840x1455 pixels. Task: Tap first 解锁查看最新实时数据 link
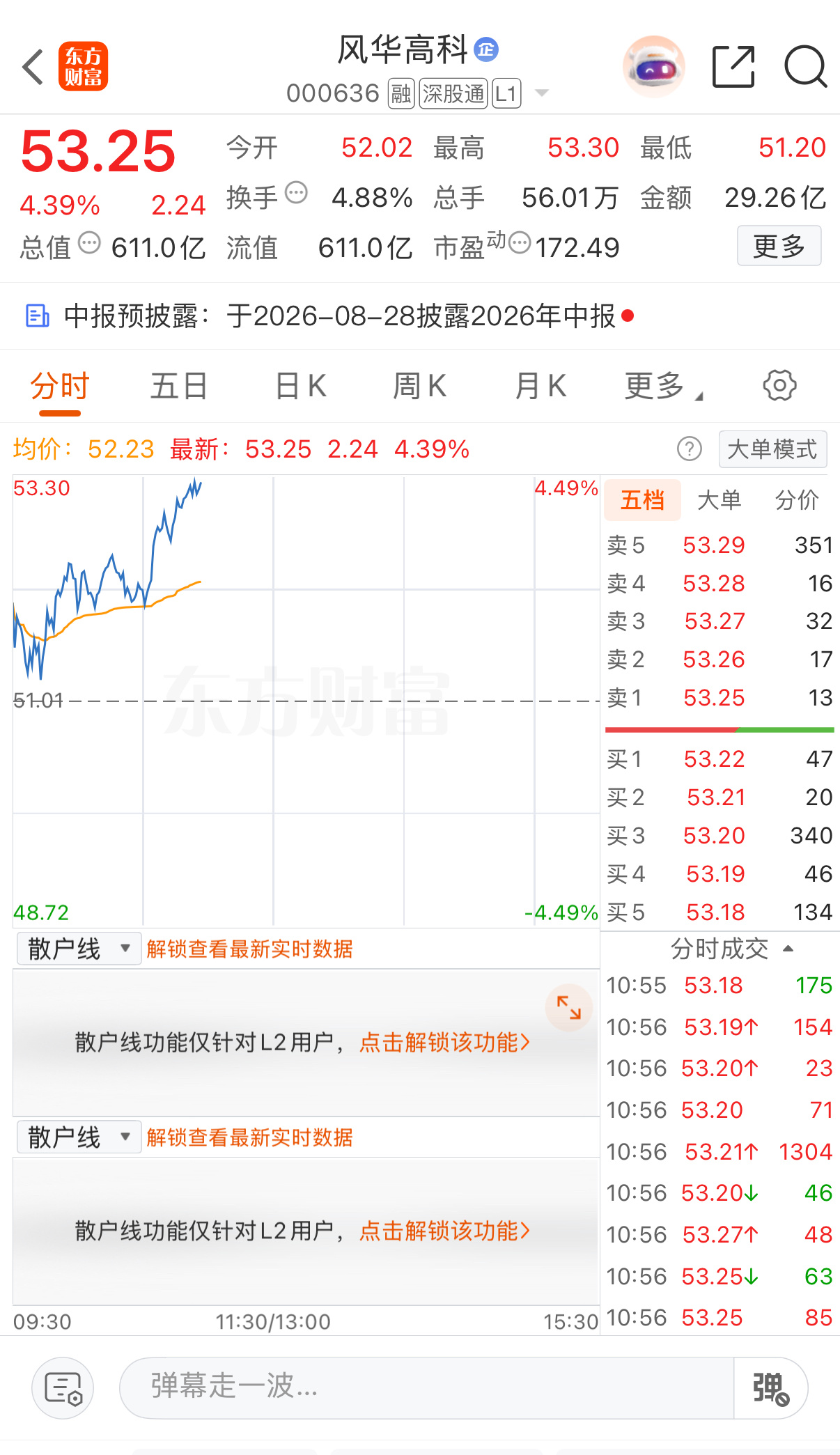tap(249, 949)
